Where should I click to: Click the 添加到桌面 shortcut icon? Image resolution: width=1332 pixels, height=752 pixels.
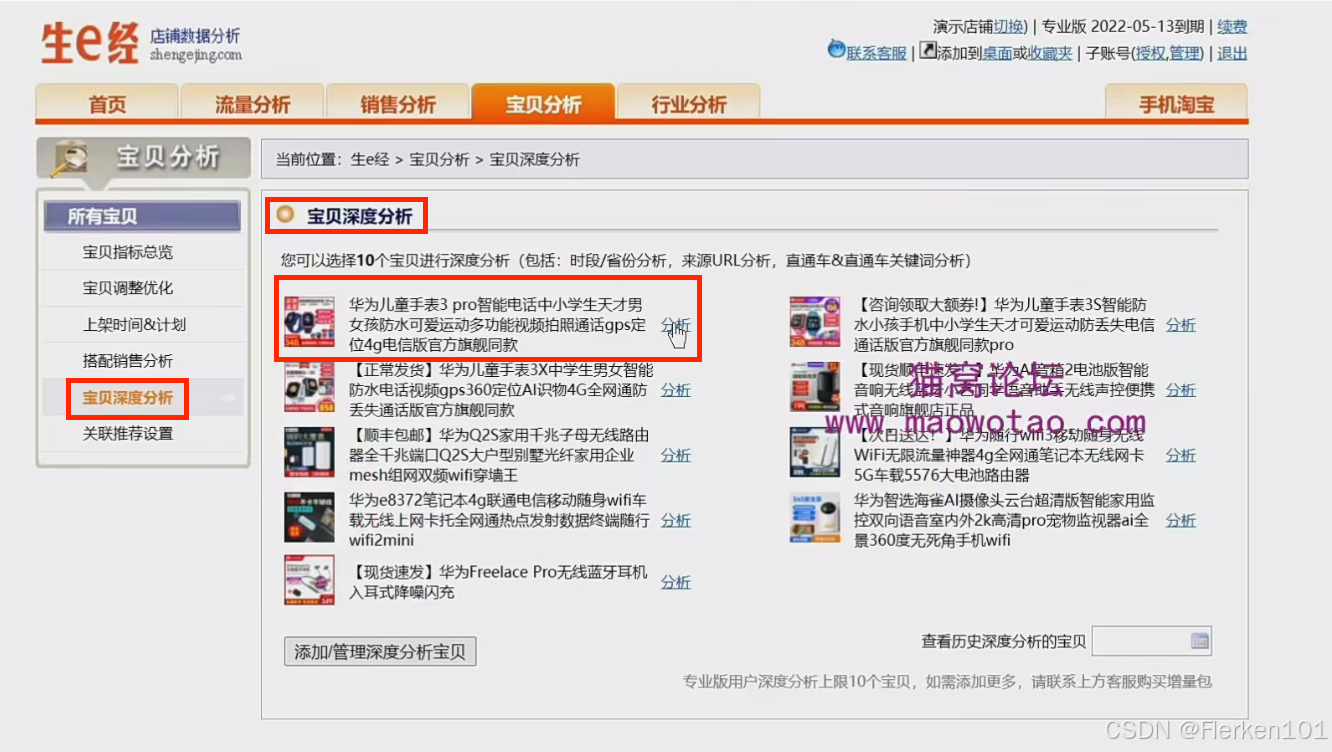pos(927,51)
